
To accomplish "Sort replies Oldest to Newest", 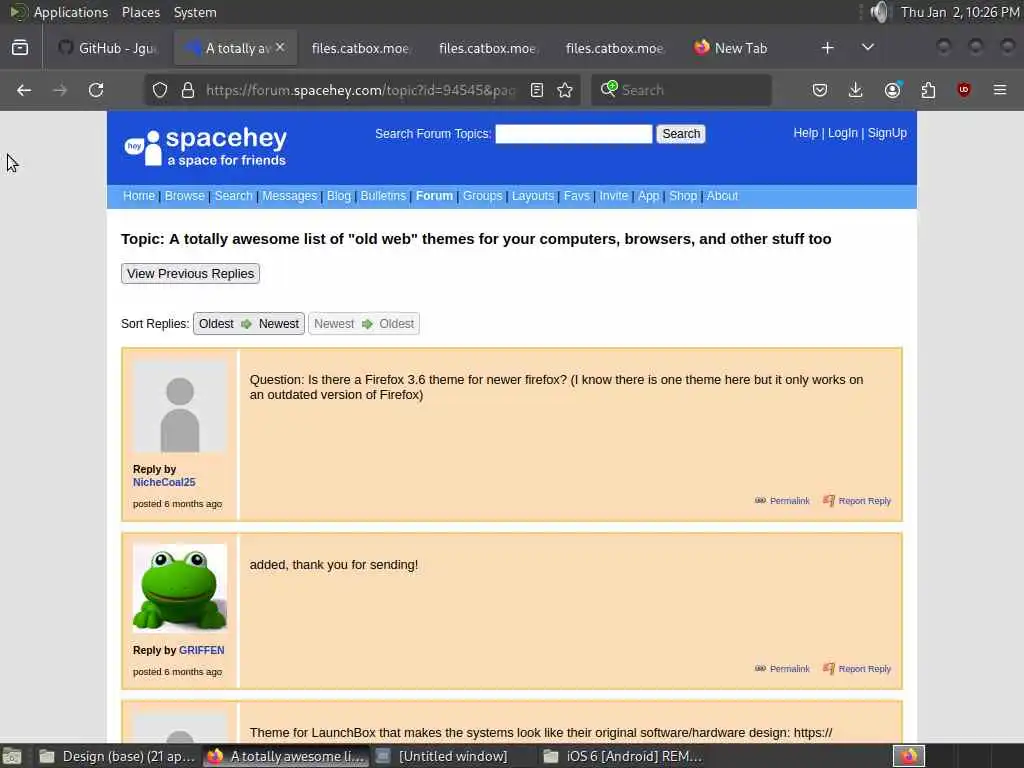I will pos(249,324).
